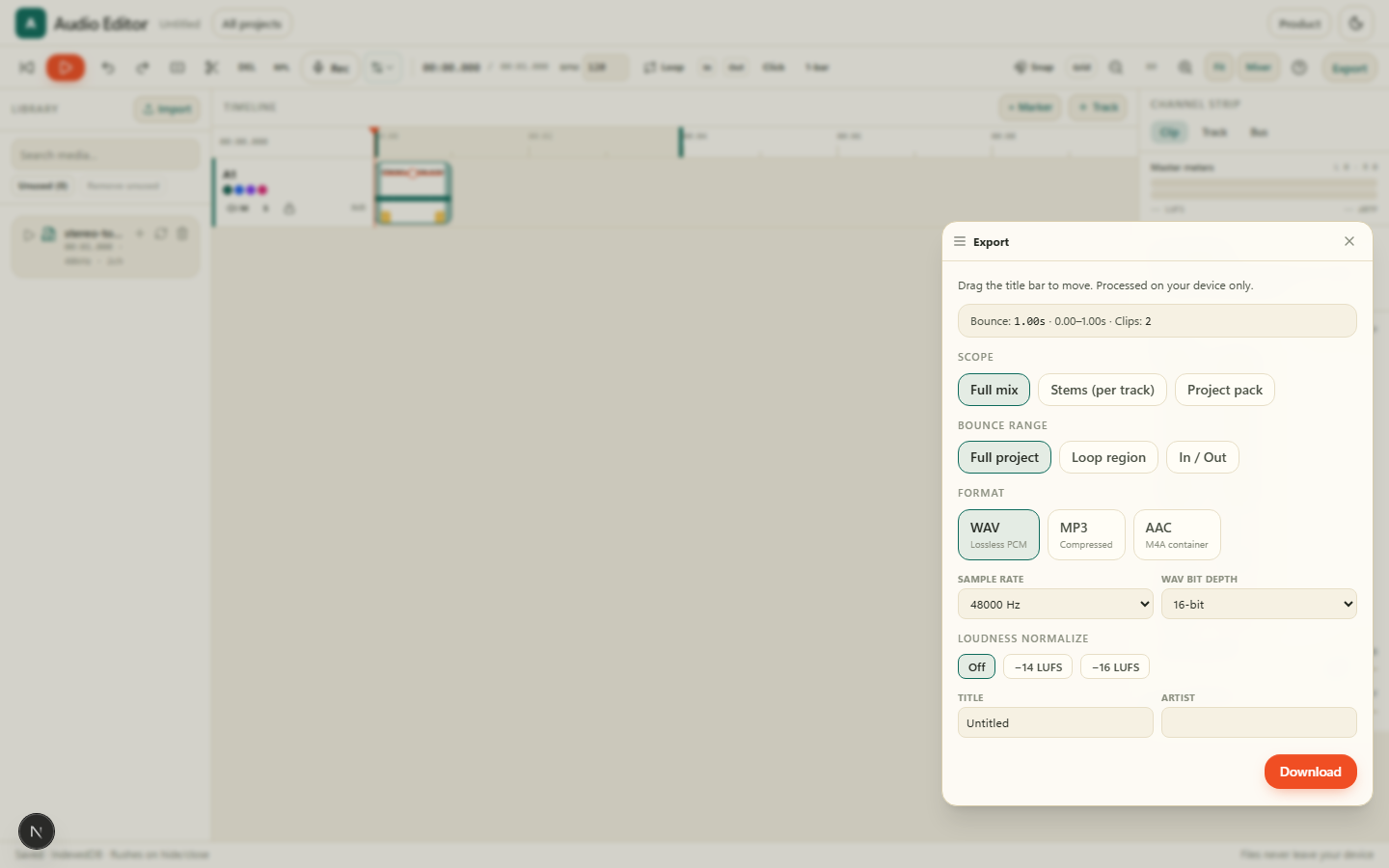Click the zoom in magnifier in the toolbar
Screen dimensions: 1389x868
click(1185, 68)
